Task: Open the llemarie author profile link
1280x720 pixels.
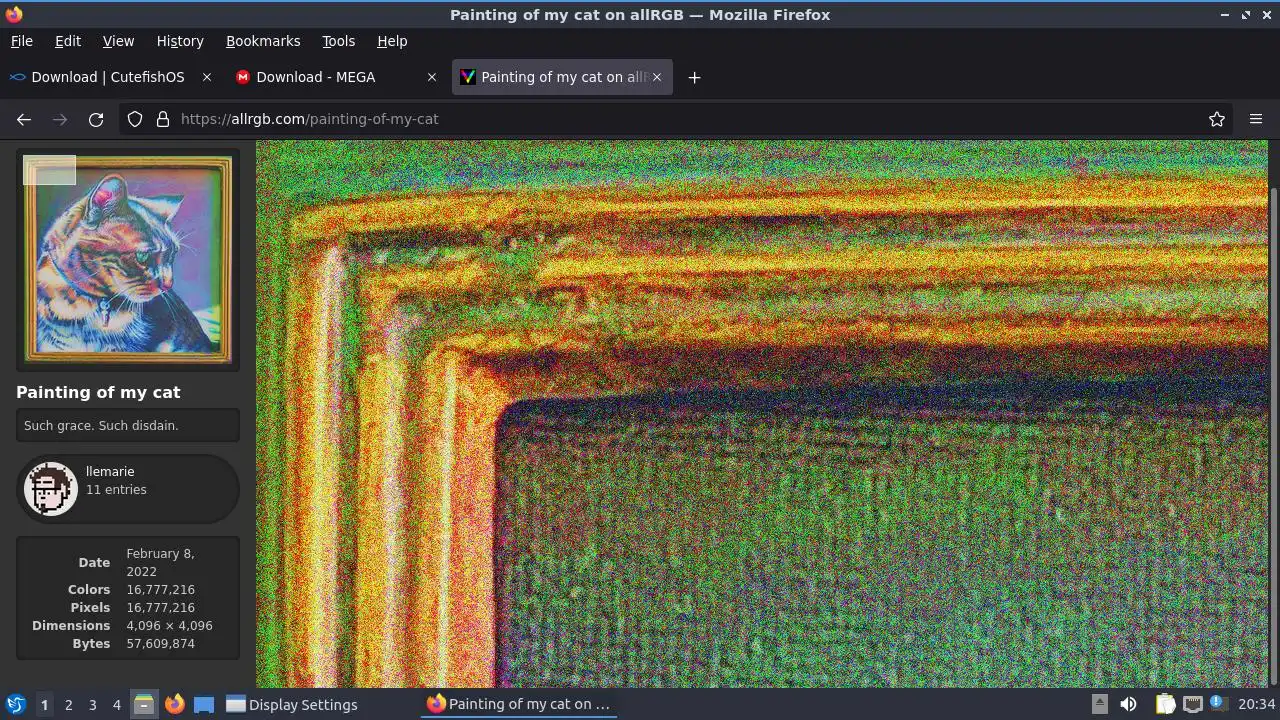Action: [110, 471]
